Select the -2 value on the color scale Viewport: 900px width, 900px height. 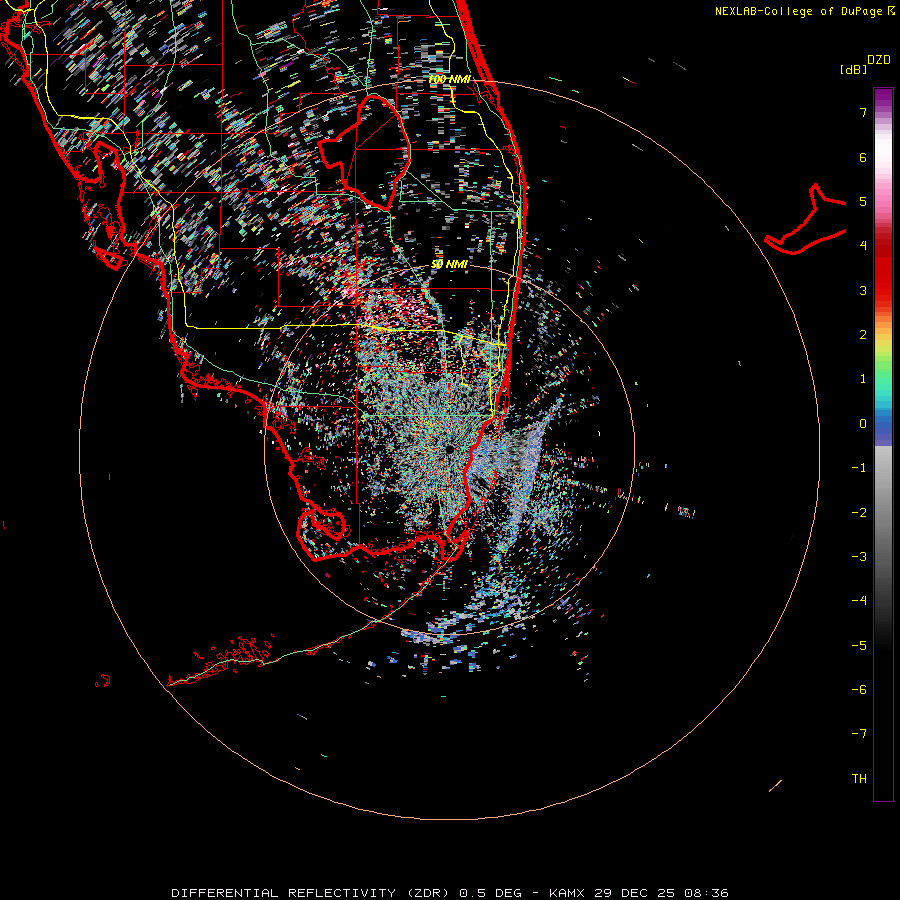(x=859, y=513)
